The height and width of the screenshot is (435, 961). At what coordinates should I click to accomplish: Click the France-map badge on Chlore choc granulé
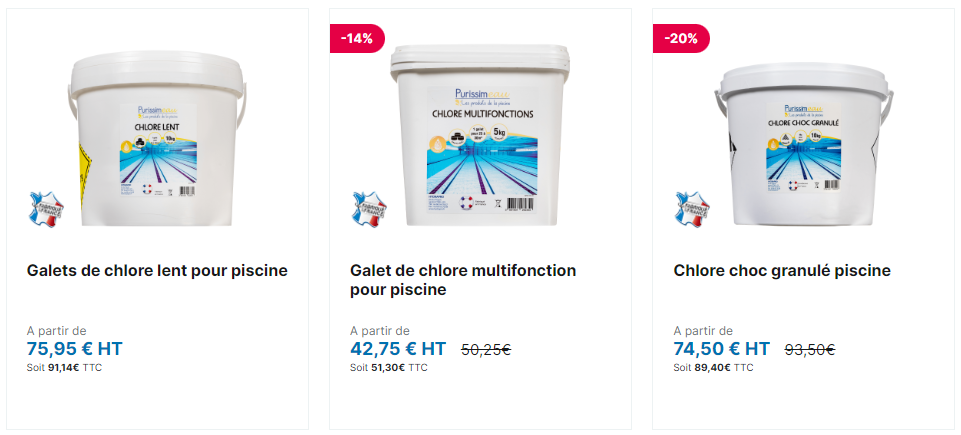tap(693, 209)
